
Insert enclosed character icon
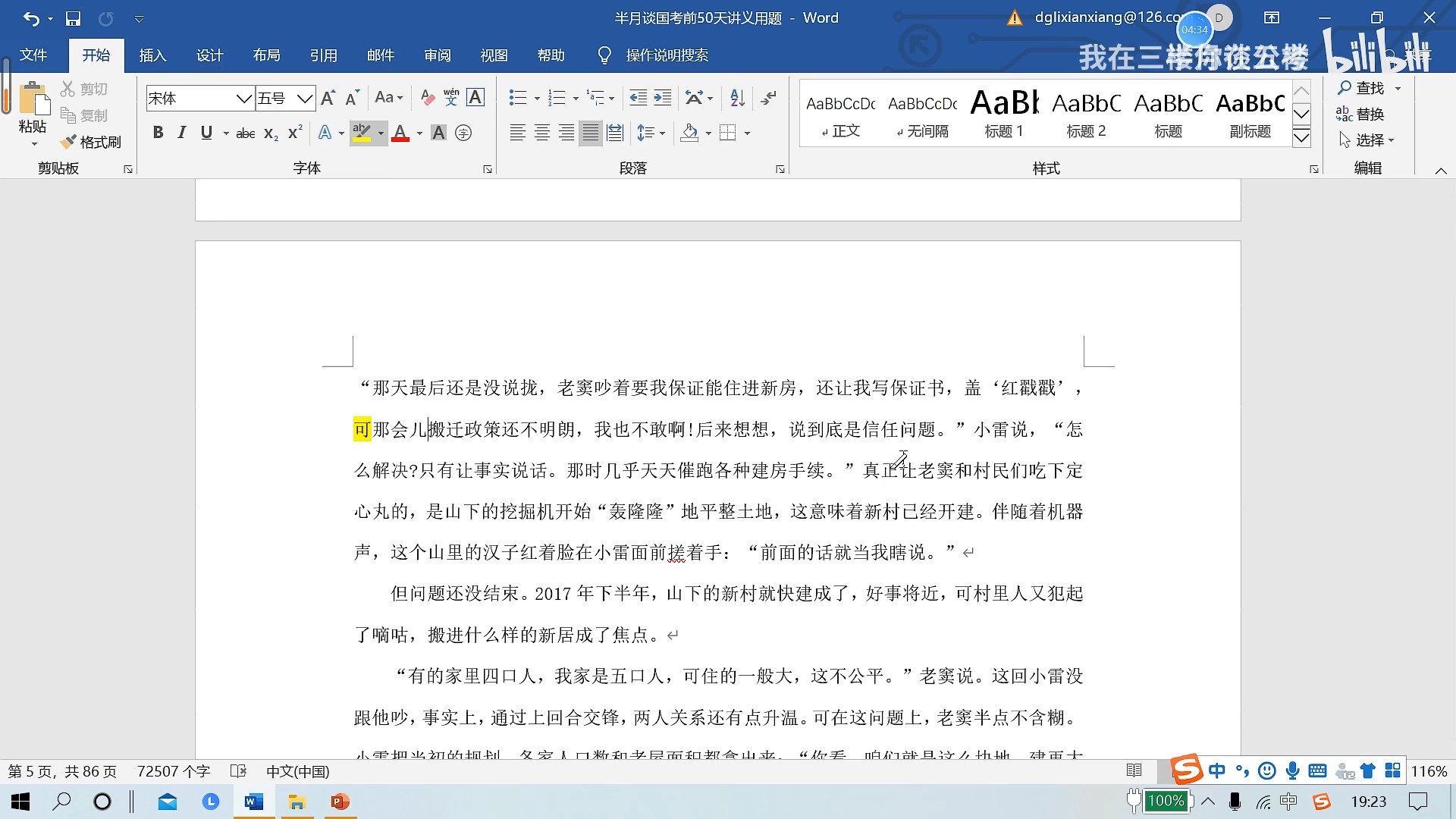tap(463, 133)
